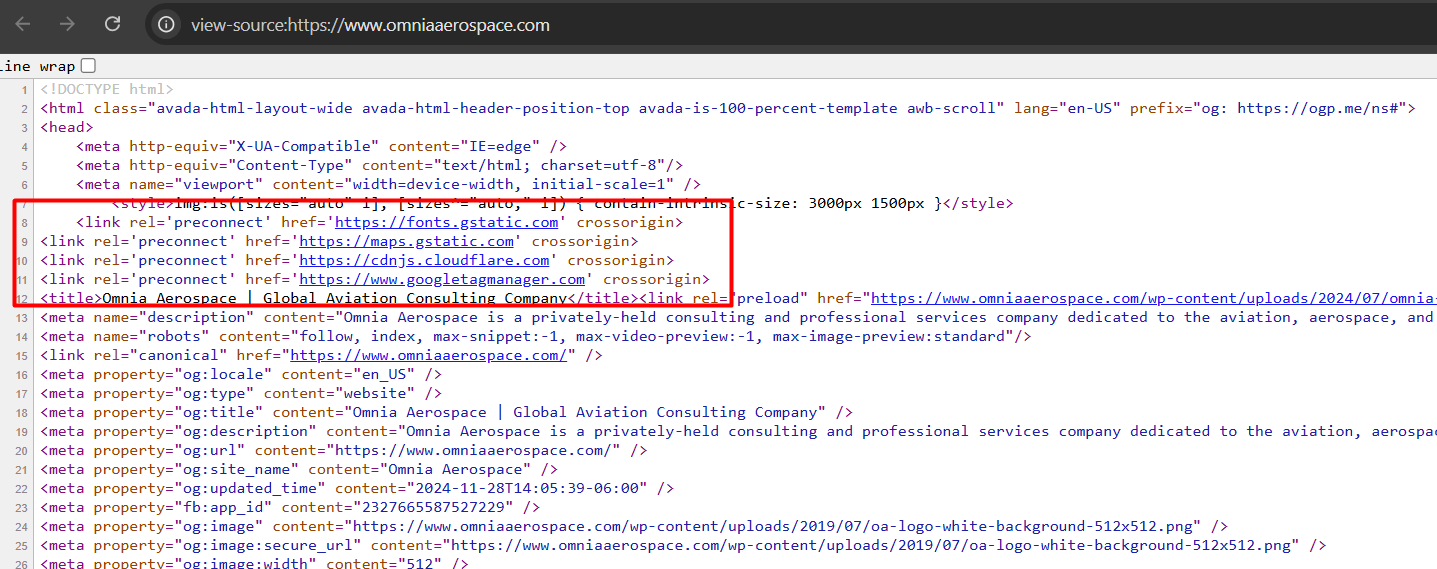Click the browser back arrow
This screenshot has width=1437, height=569.
[x=22, y=24]
